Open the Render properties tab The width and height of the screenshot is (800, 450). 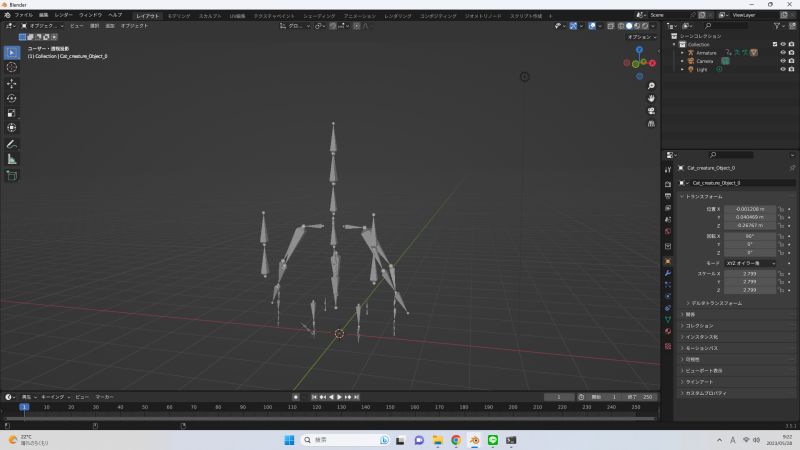point(668,184)
